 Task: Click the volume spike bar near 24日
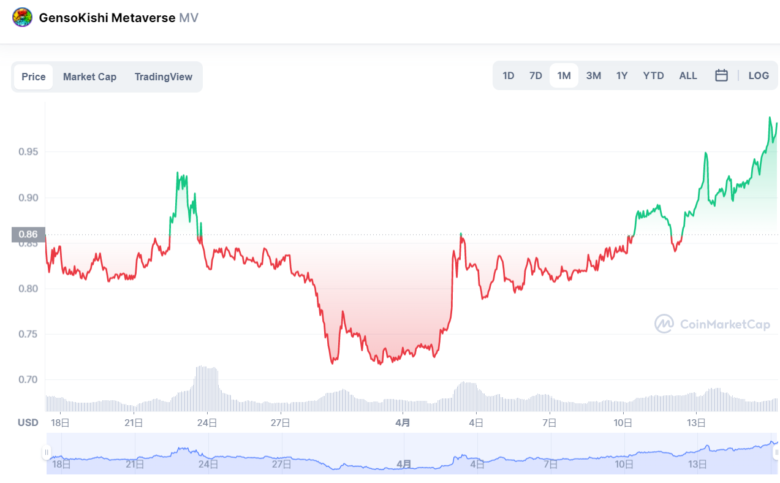[206, 388]
